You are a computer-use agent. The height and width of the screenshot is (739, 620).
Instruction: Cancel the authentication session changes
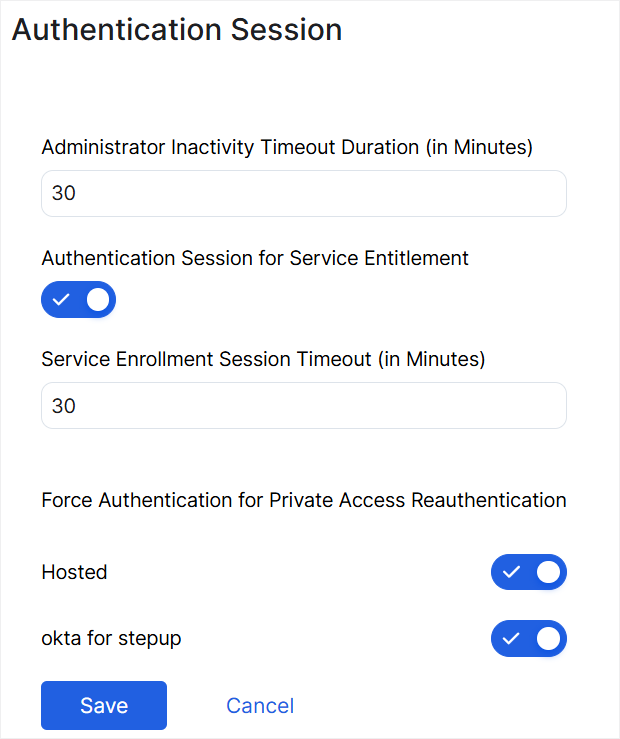260,706
